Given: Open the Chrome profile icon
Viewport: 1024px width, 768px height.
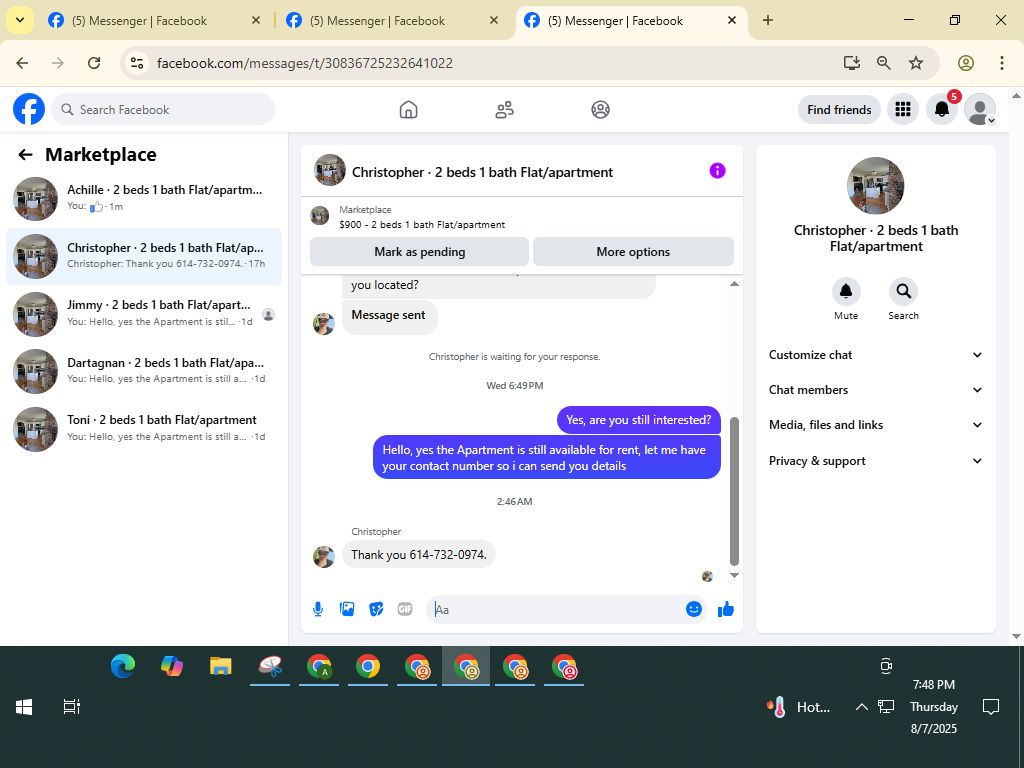Looking at the screenshot, I should coord(966,63).
